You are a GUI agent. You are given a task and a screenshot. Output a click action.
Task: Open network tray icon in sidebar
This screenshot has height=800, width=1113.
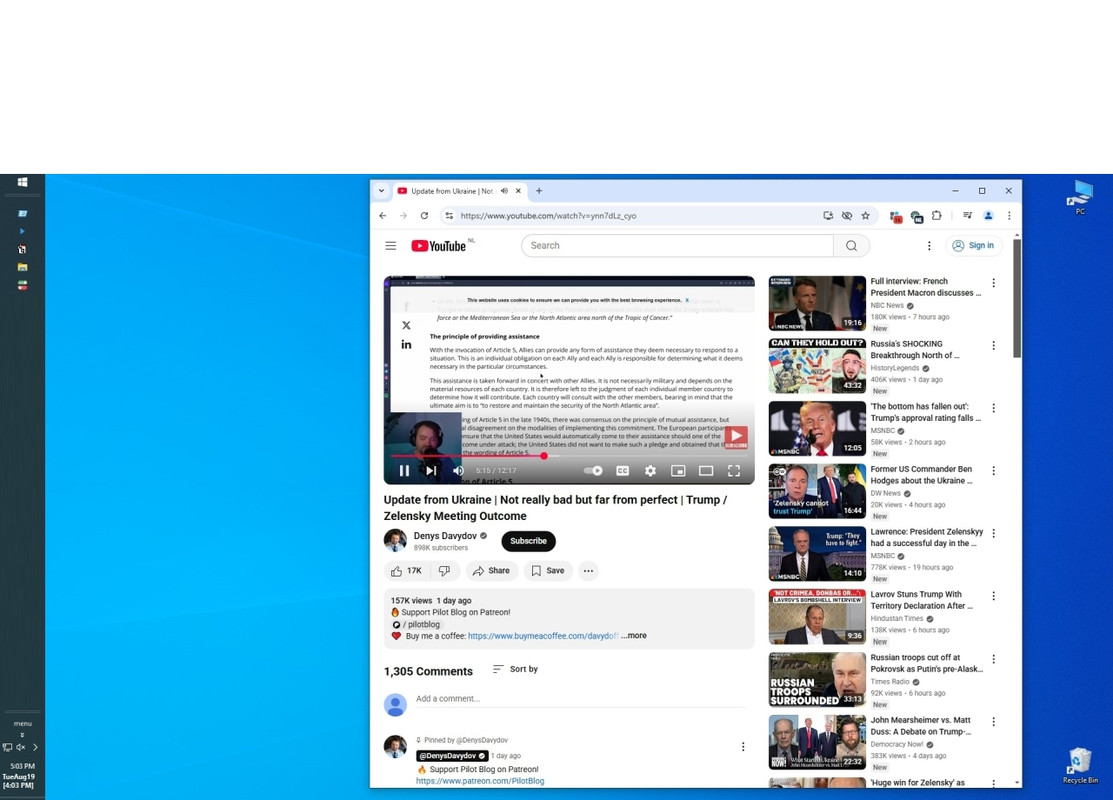[x=8, y=747]
